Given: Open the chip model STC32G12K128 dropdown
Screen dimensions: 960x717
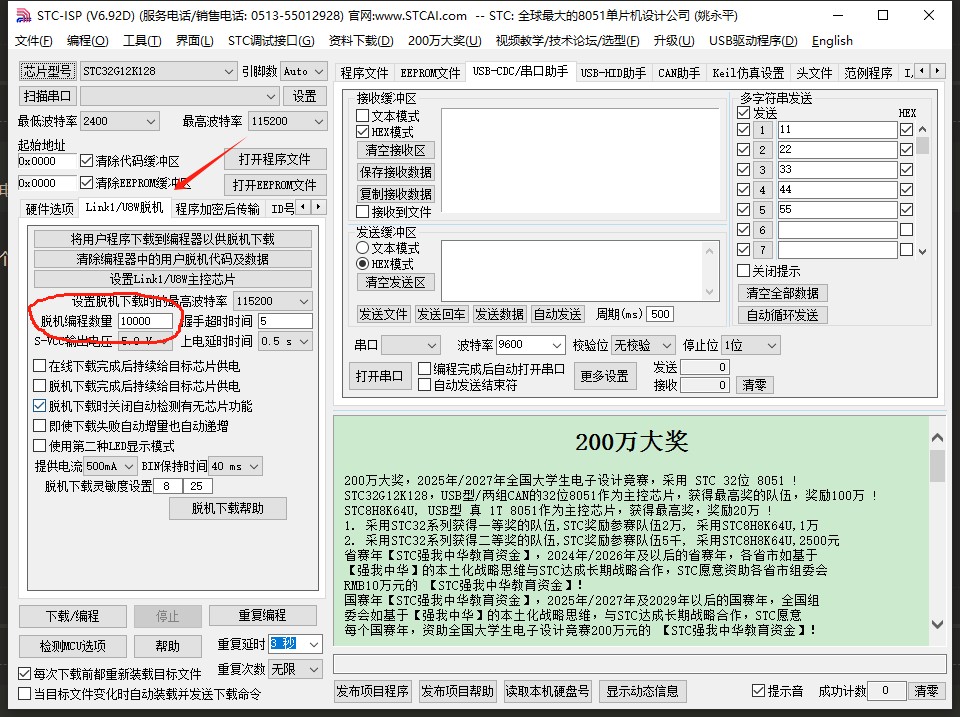Looking at the screenshot, I should tap(159, 71).
